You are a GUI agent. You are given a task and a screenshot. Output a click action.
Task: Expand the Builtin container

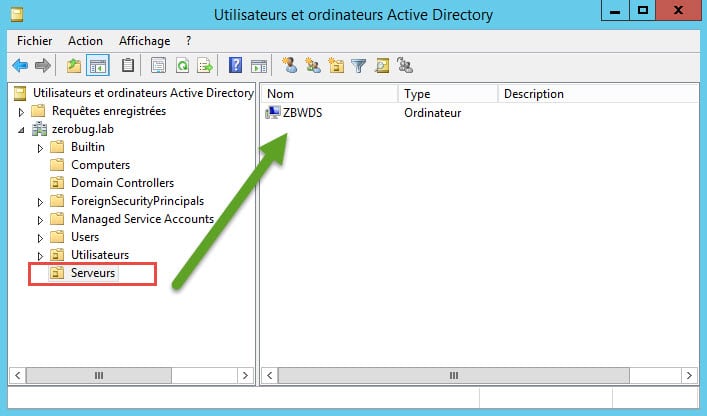[40, 148]
